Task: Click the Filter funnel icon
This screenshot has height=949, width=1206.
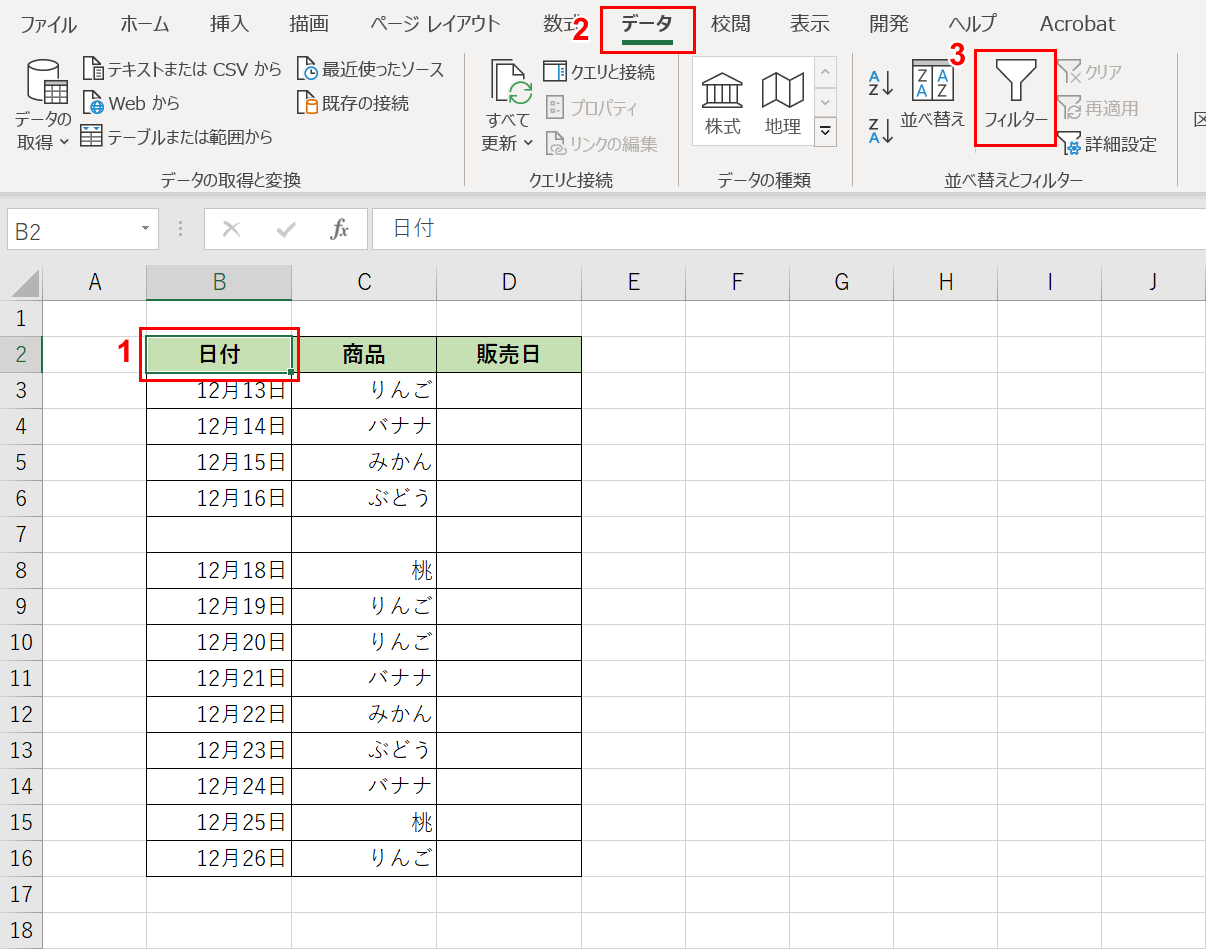Action: tap(1015, 81)
